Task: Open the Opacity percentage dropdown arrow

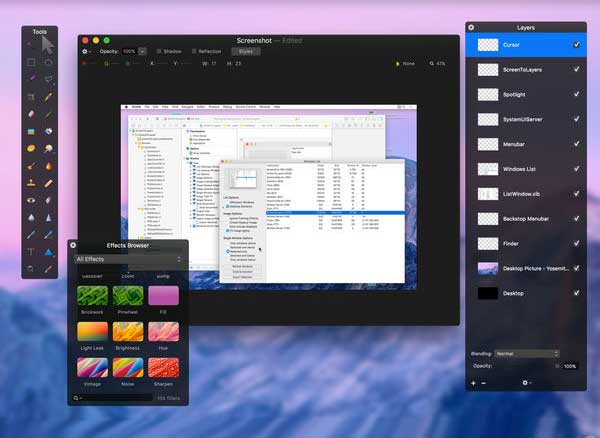Action: click(x=142, y=51)
